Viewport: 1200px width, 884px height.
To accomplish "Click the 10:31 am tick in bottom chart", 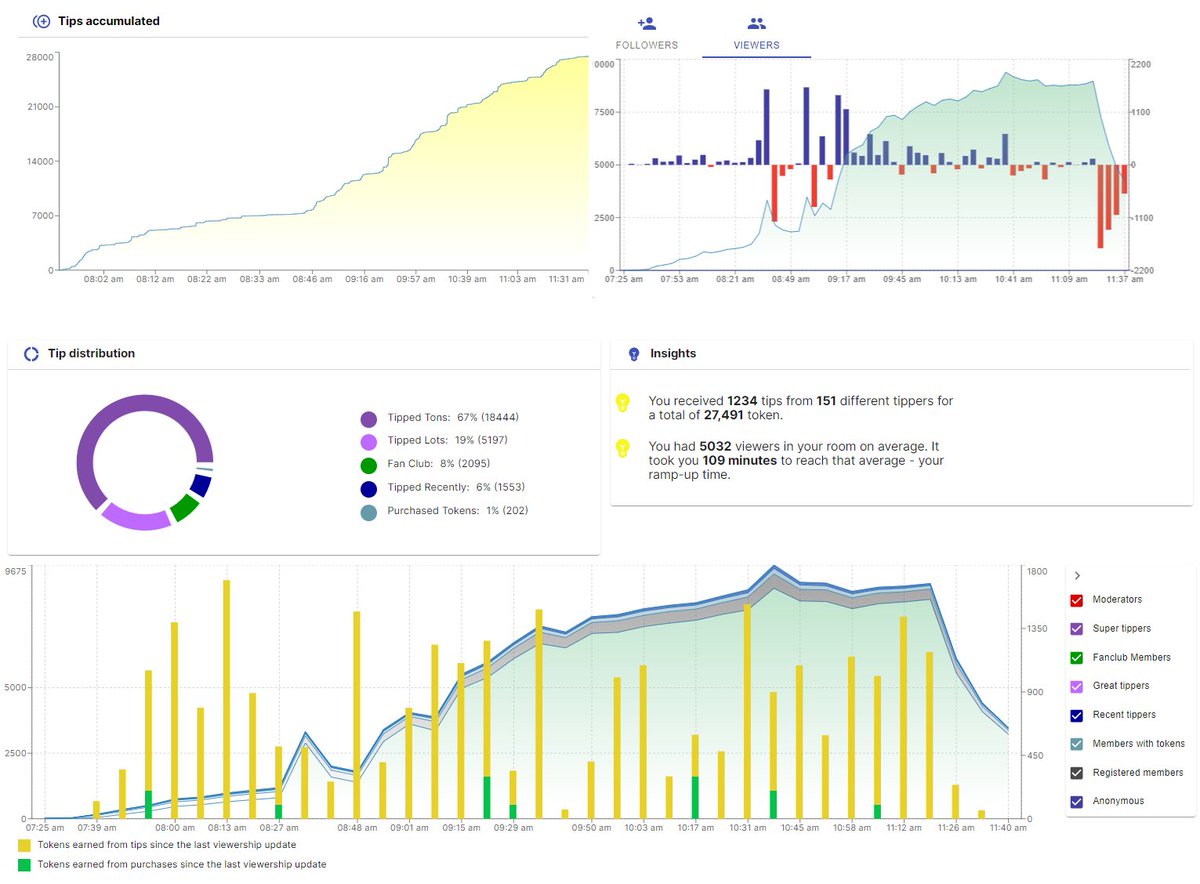I will pos(748,828).
